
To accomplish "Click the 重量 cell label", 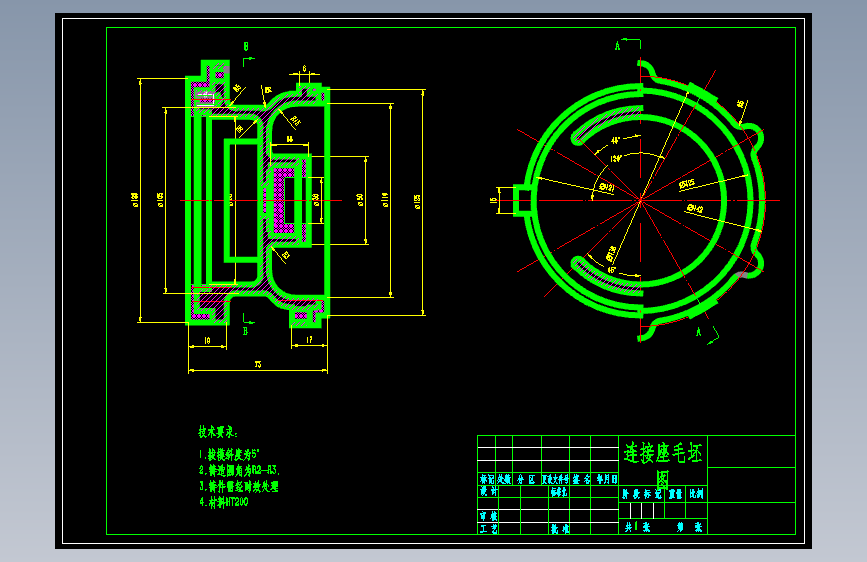I will pos(675,494).
